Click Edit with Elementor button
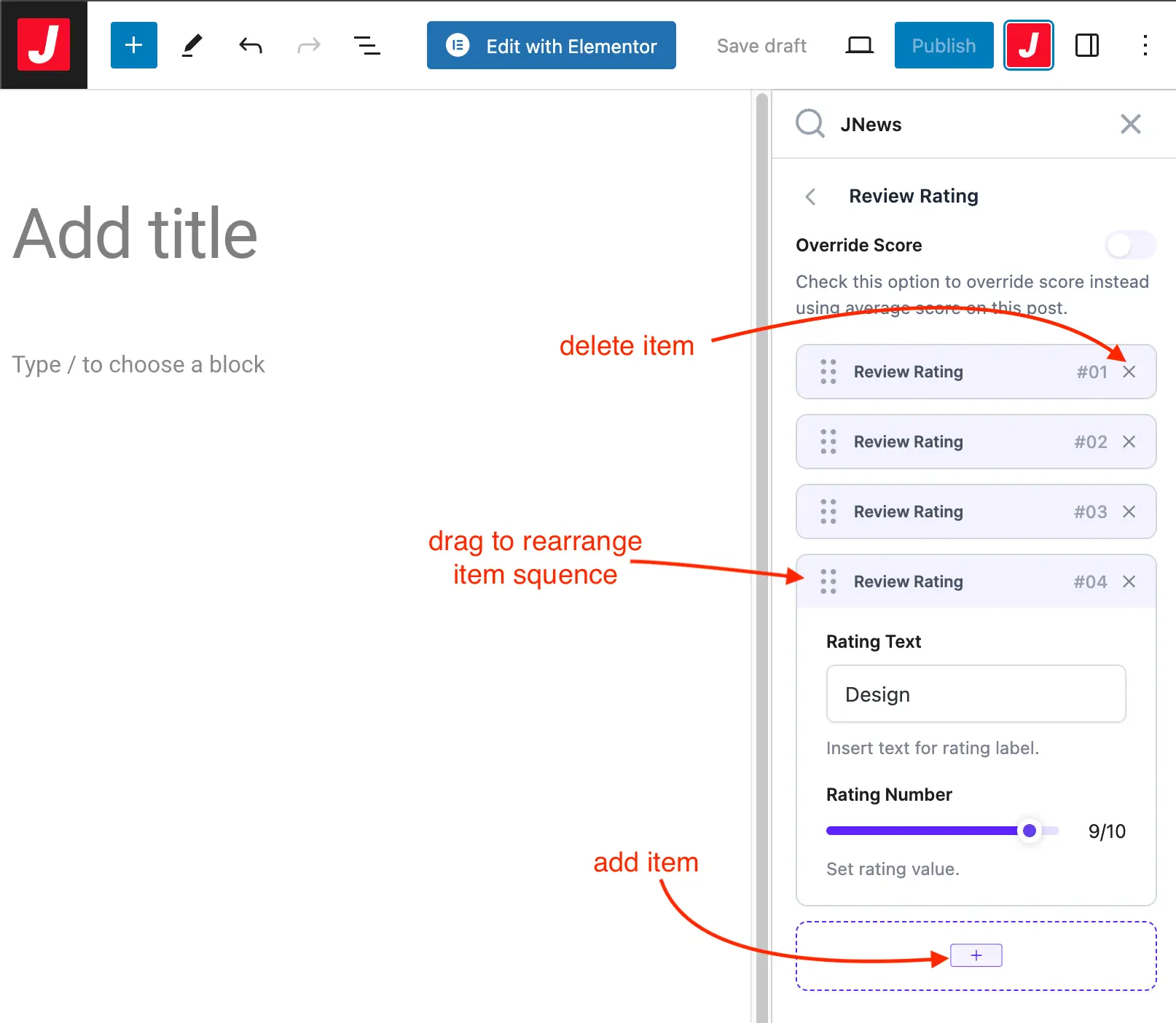The width and height of the screenshot is (1176, 1023). (x=551, y=45)
